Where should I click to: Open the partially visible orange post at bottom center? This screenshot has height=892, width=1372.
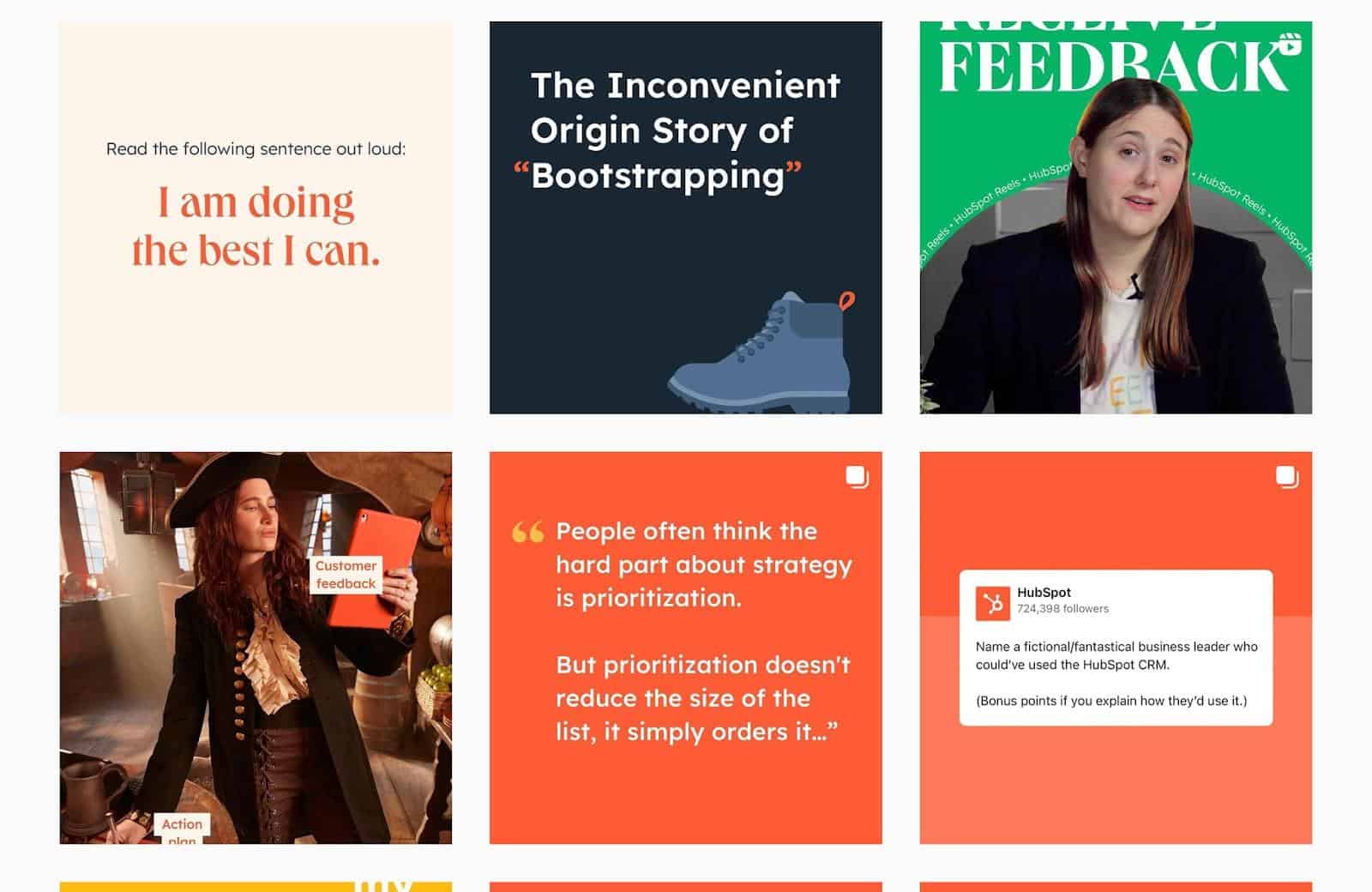(x=685, y=887)
